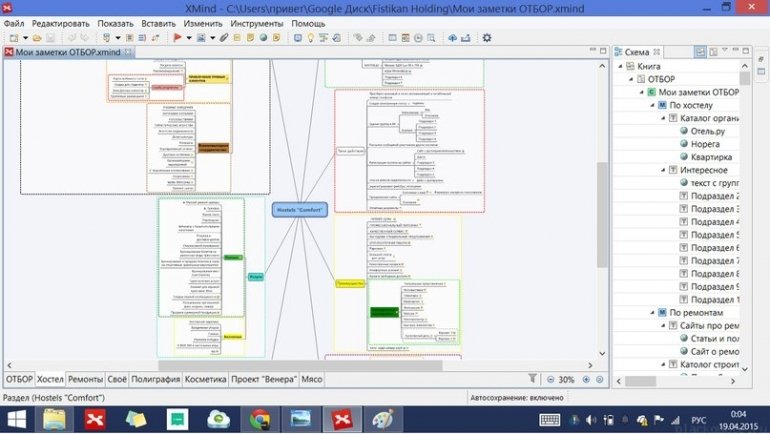Click the settings gear icon in toolbar

point(487,38)
